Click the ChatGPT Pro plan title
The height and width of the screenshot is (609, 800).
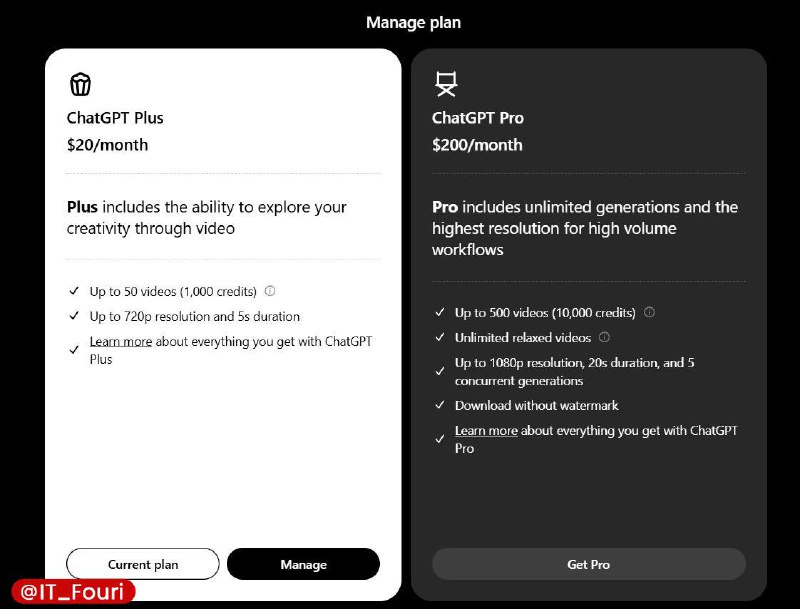pyautogui.click(x=478, y=118)
